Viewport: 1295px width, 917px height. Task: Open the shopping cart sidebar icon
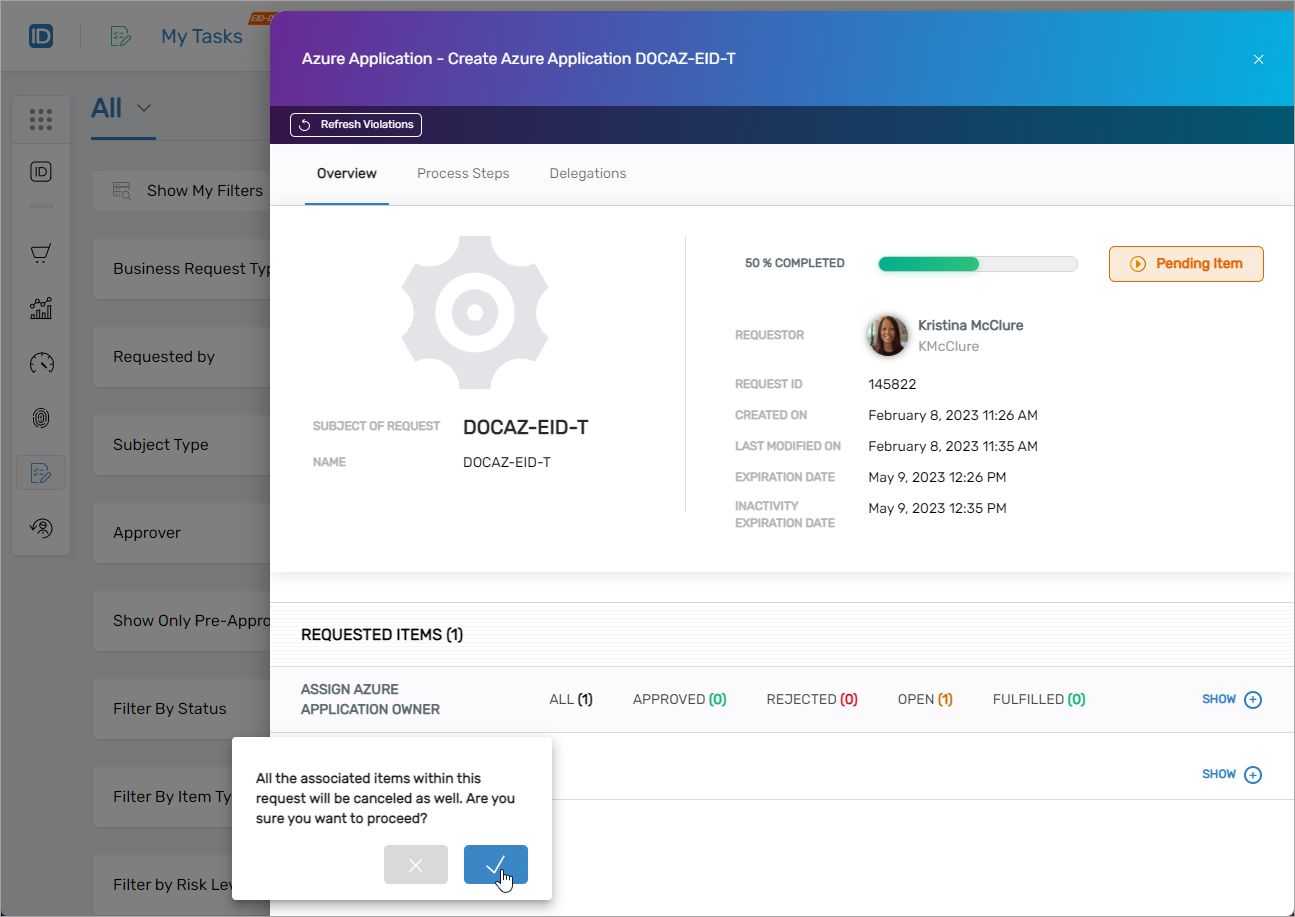(x=41, y=254)
